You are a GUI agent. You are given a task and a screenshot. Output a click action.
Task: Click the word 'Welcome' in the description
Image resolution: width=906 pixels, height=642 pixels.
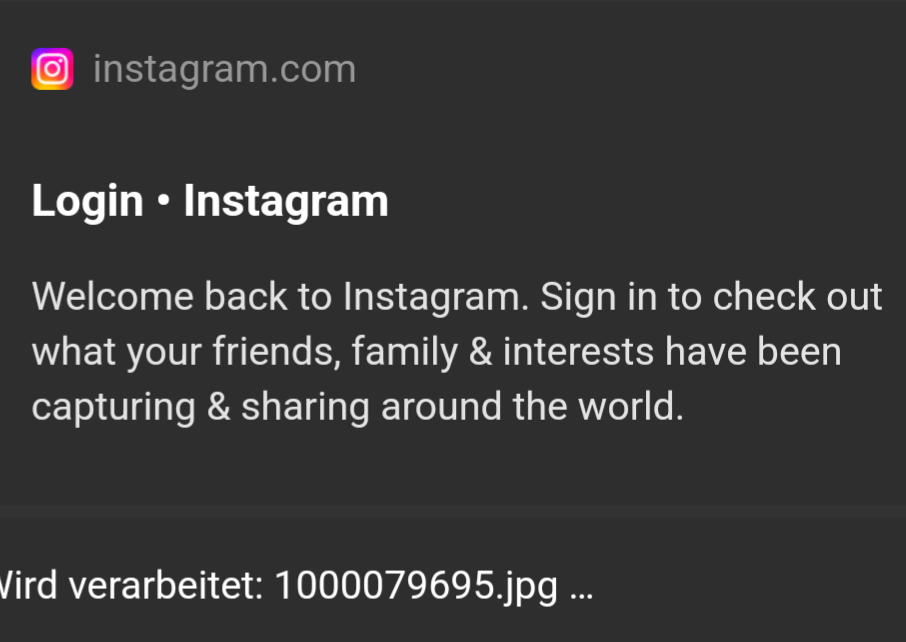[x=112, y=297]
